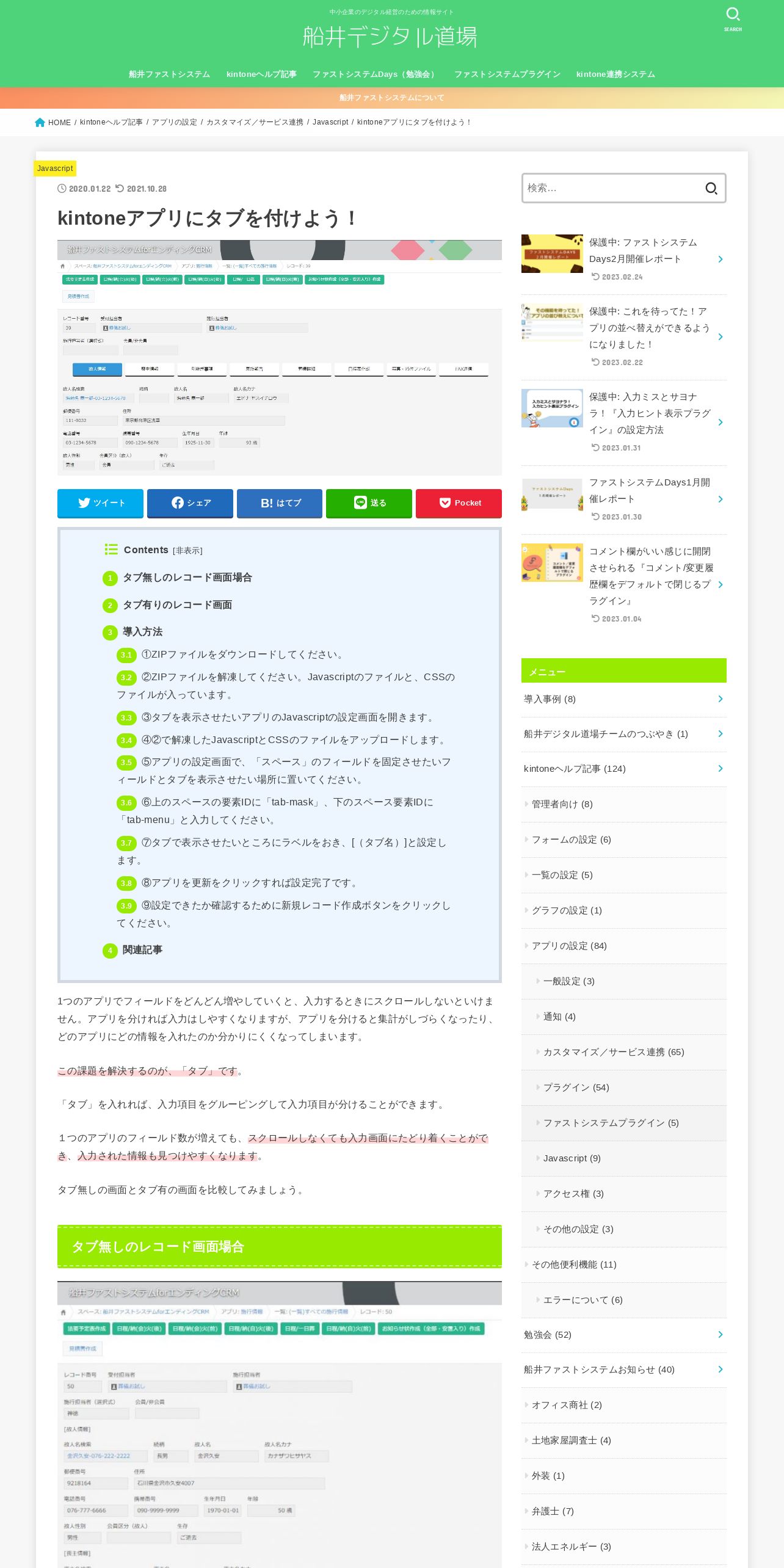Open kintoneヘルプ記事 (124) category chevron
Viewport: 784px width, 1568px height.
[720, 769]
